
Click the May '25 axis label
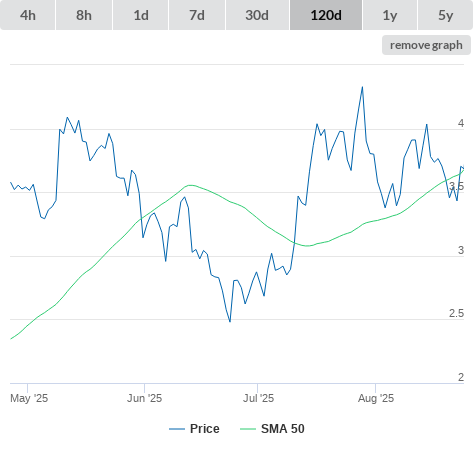(x=29, y=398)
